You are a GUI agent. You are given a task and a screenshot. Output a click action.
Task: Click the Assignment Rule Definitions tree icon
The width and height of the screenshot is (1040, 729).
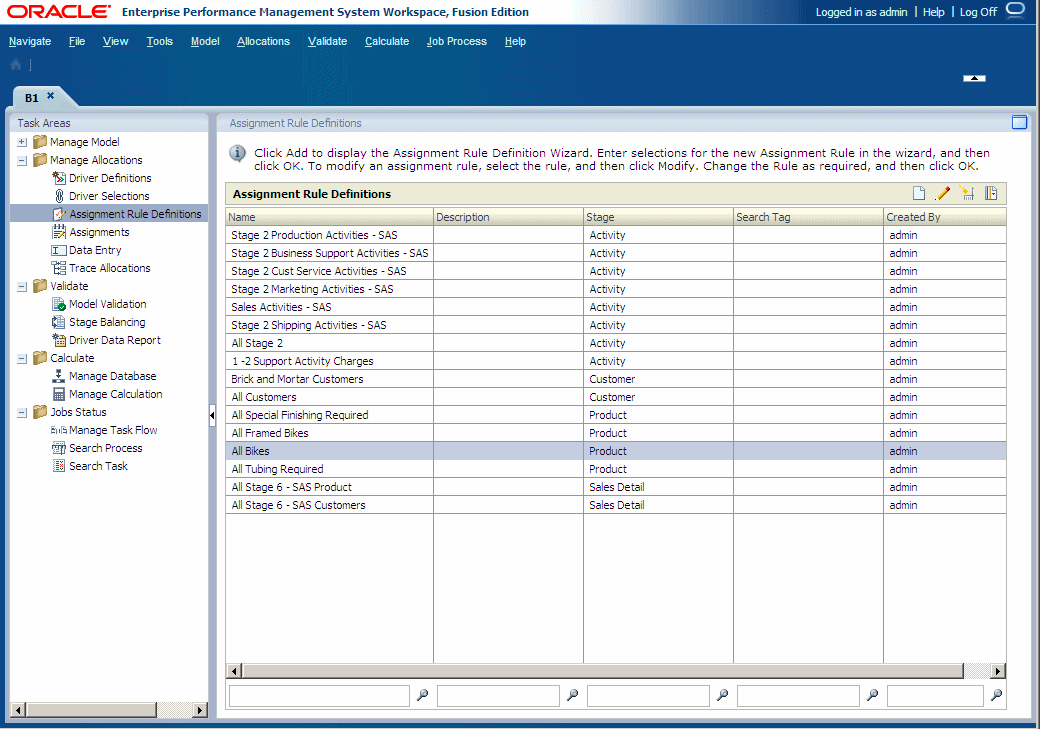pos(58,214)
